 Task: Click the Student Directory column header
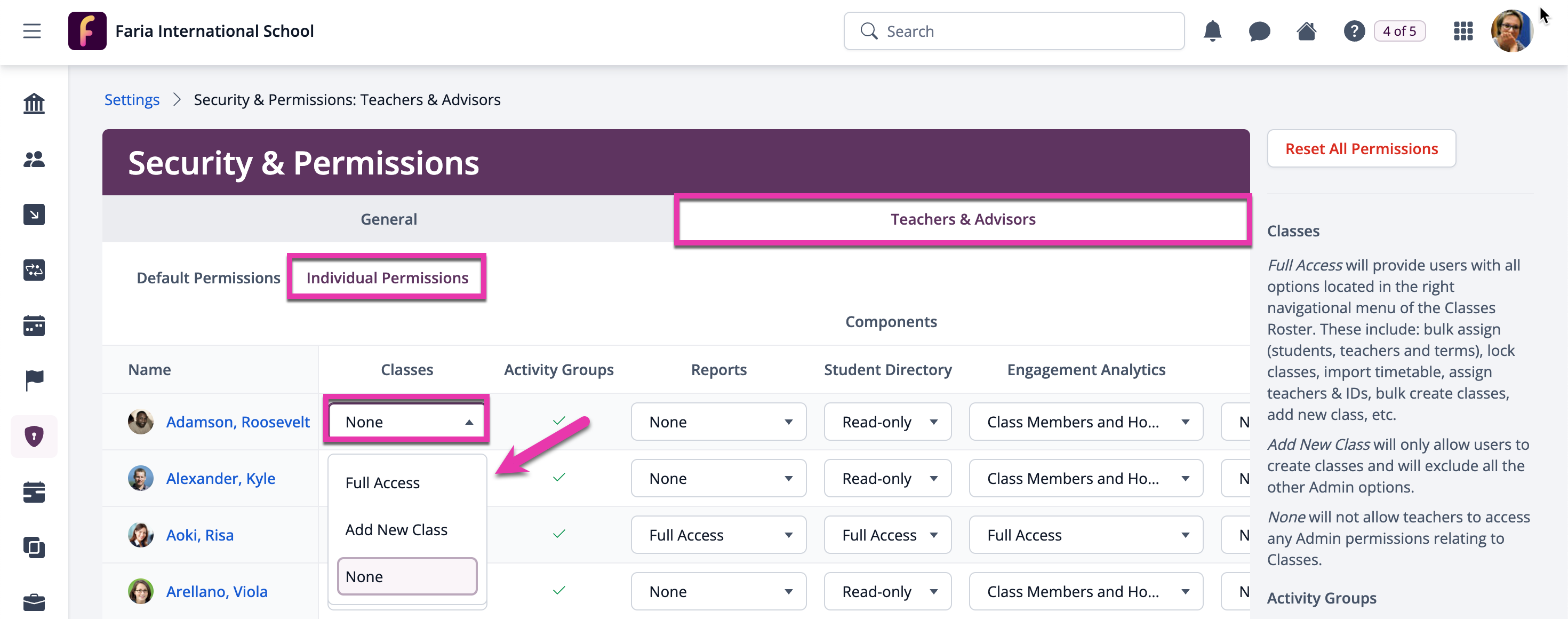point(887,369)
